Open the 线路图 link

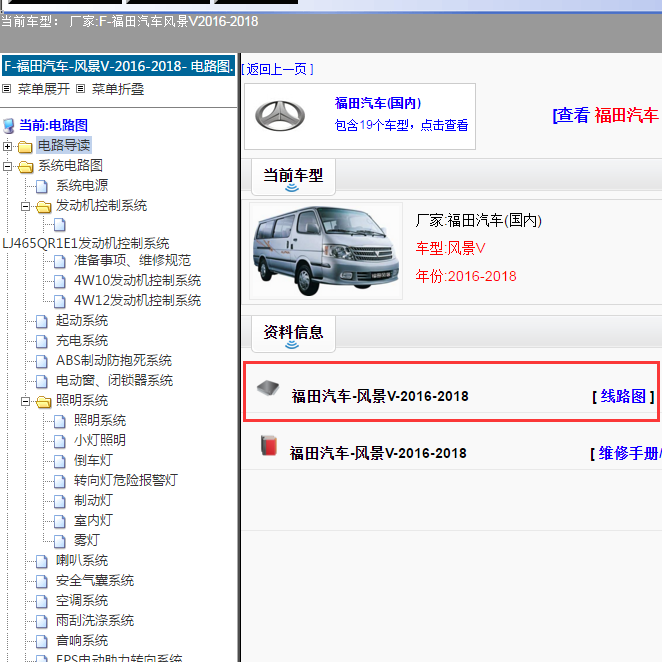coord(623,396)
